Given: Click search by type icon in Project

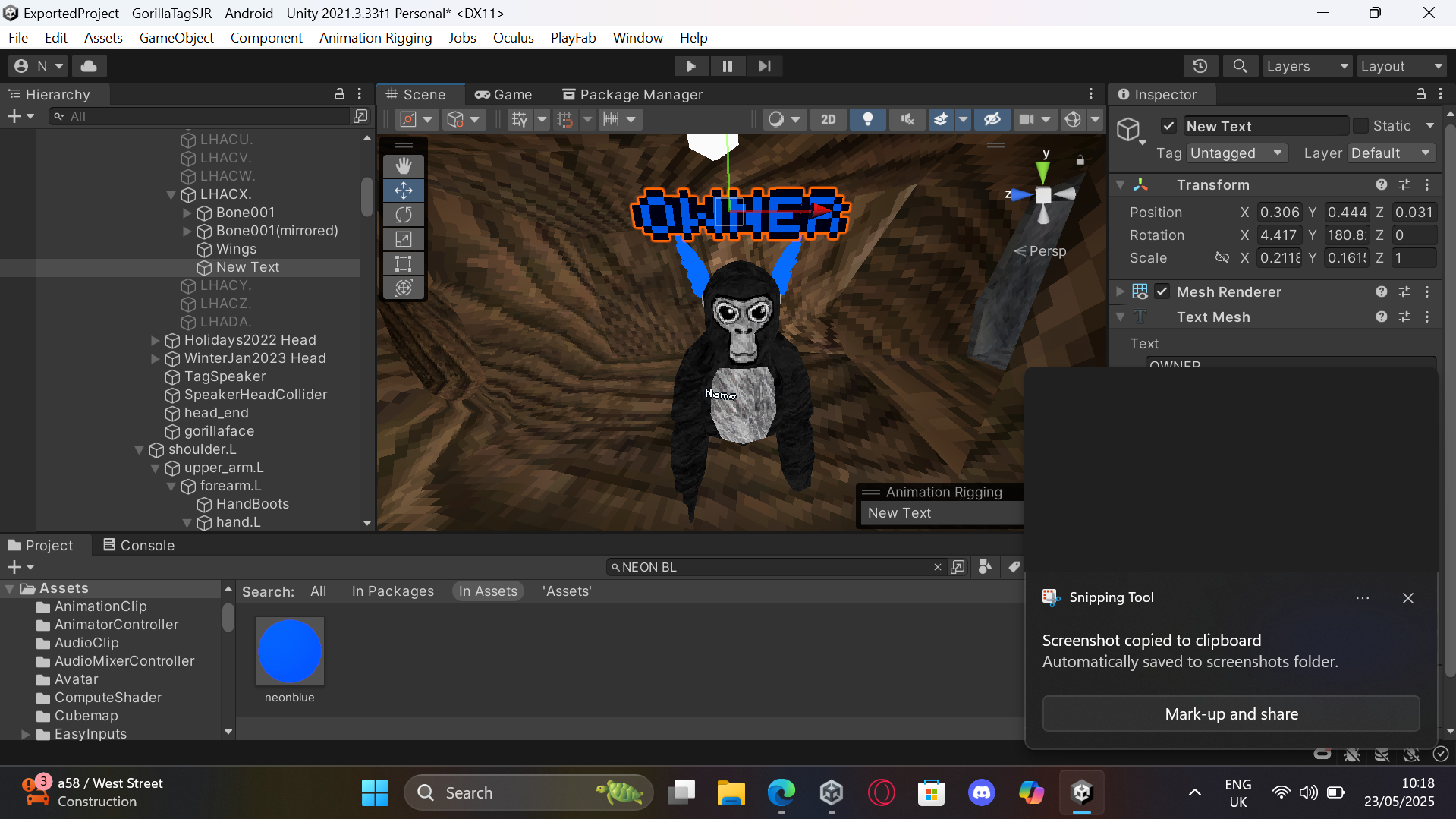Looking at the screenshot, I should coord(985,567).
